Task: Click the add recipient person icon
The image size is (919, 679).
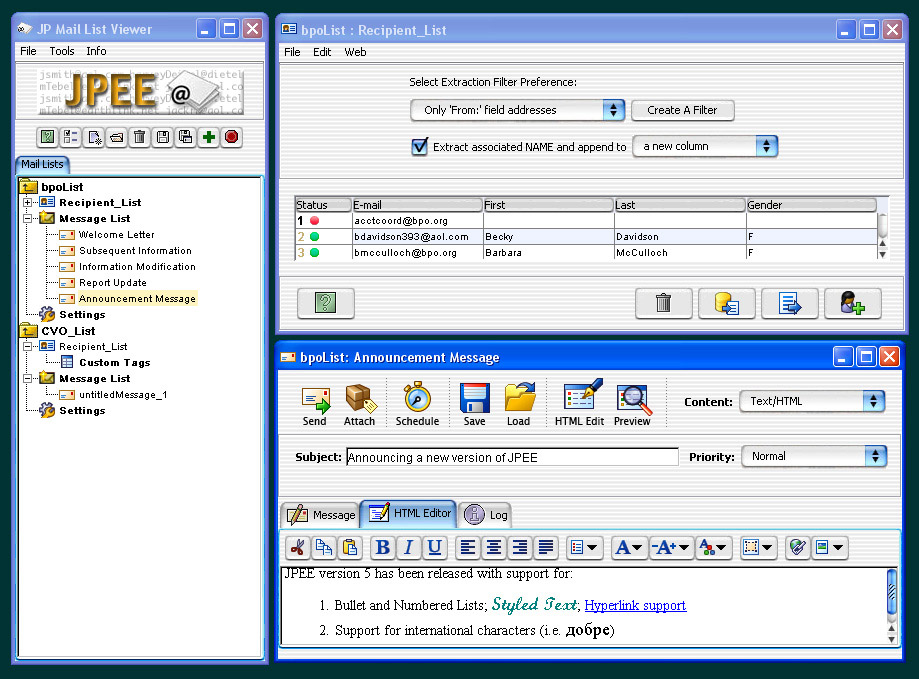Action: pos(852,303)
